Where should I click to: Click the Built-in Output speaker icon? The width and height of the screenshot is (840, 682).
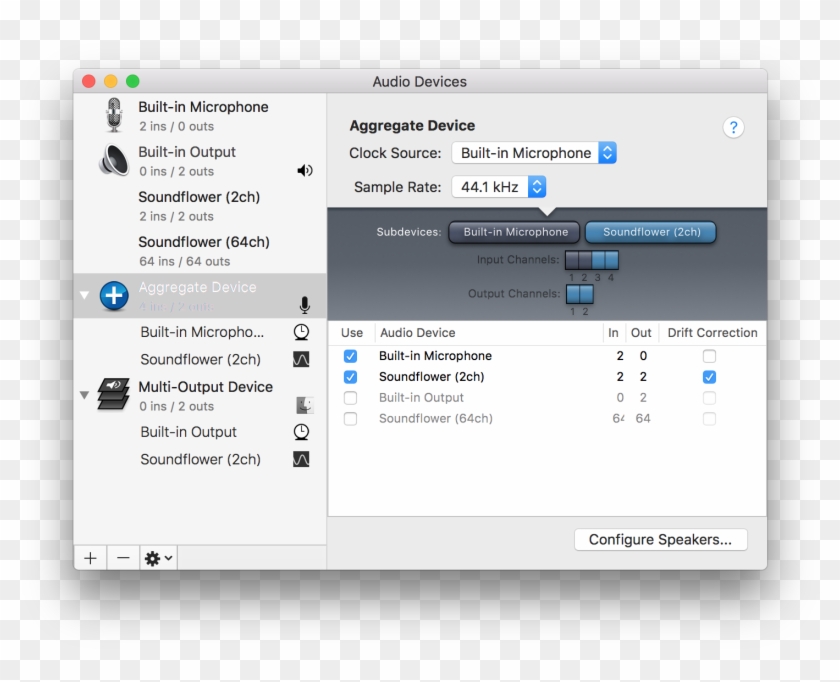point(114,160)
